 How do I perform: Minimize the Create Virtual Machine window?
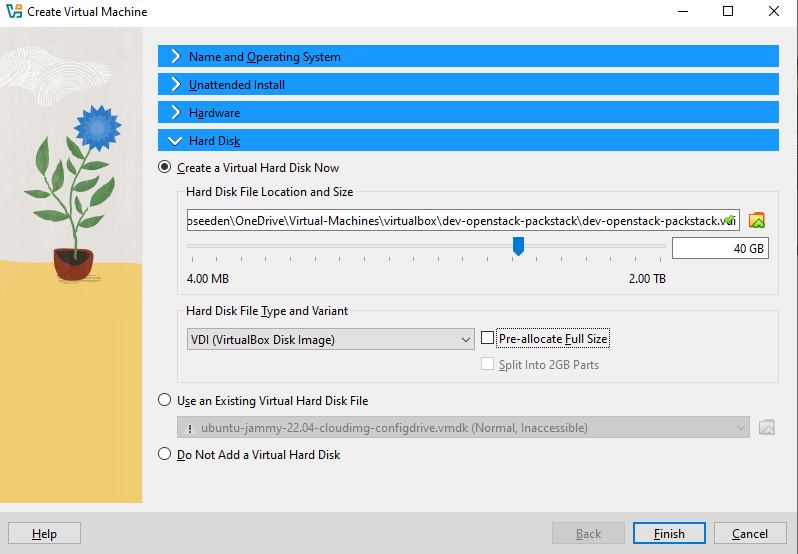tap(681, 12)
